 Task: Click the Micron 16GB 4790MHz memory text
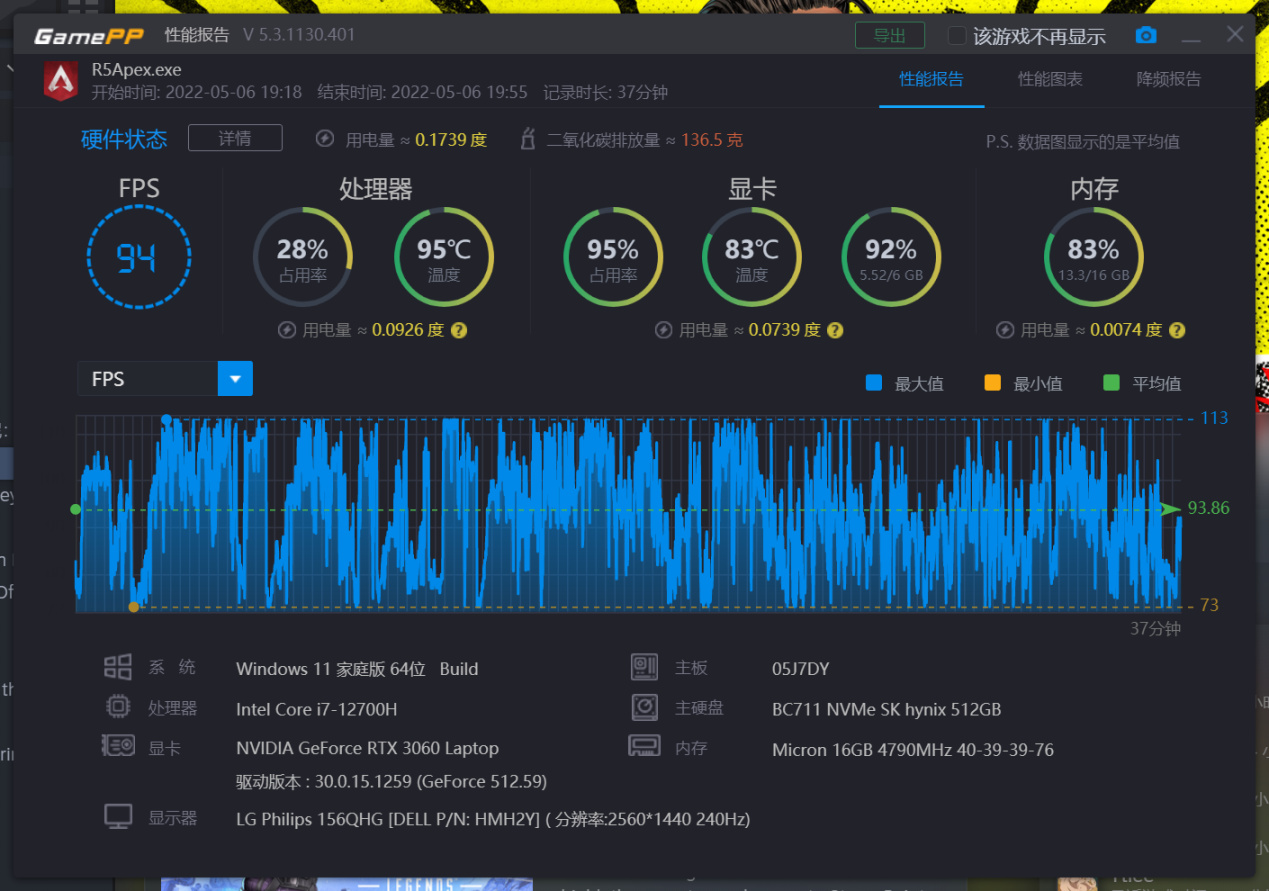click(x=912, y=749)
